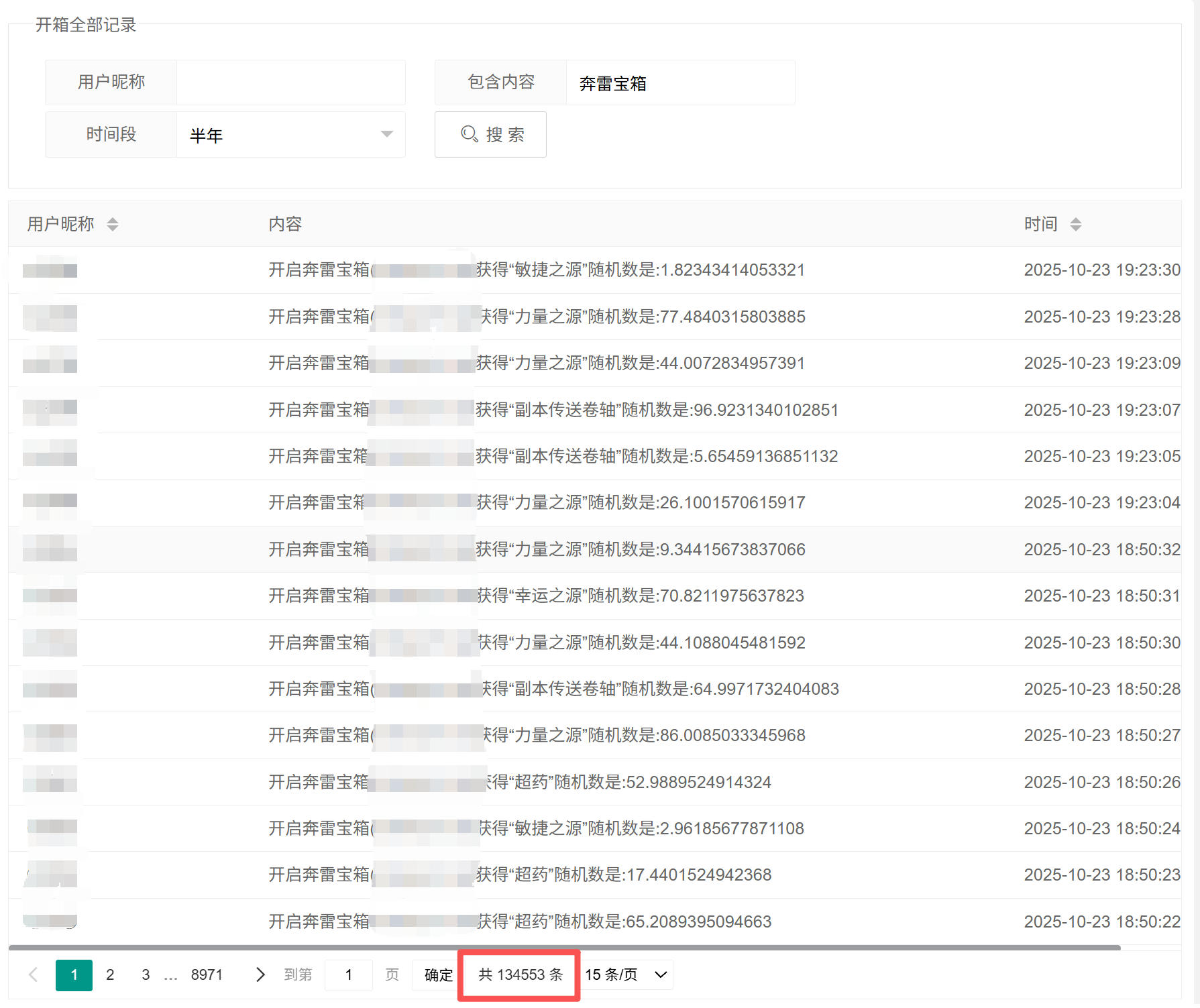Screen dimensions: 1200x1008
Task: Click the previous page arrow
Action: [33, 974]
